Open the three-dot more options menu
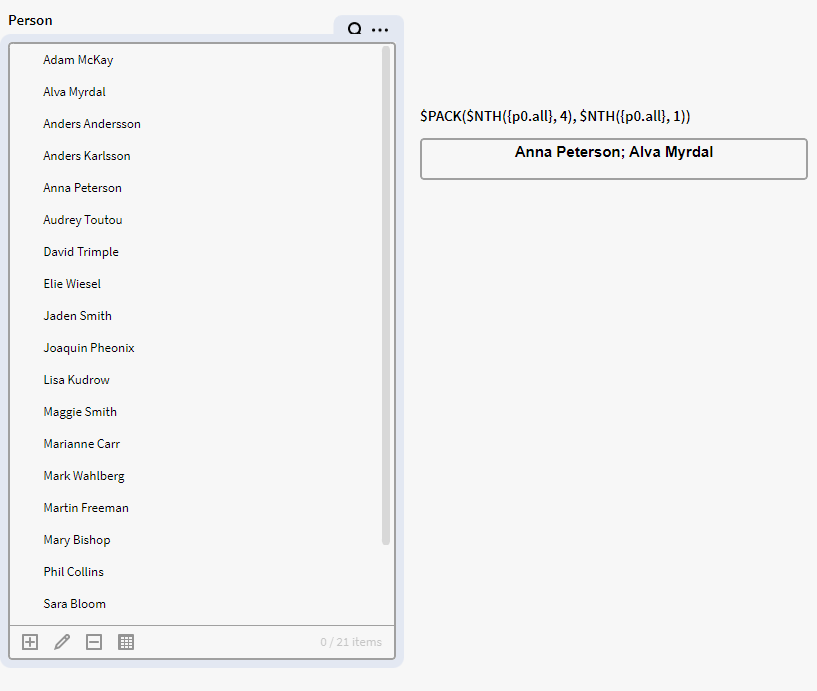Viewport: 817px width, 691px height. (380, 30)
